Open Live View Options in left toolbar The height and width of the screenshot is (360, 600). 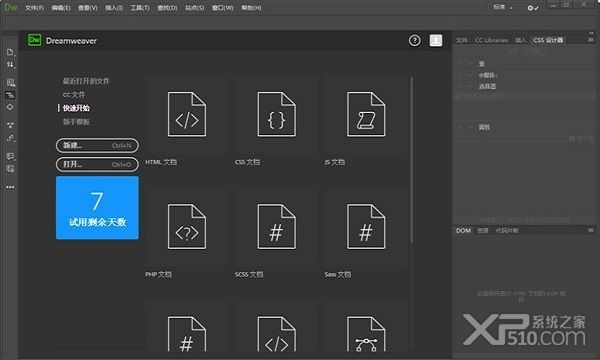[x=10, y=82]
